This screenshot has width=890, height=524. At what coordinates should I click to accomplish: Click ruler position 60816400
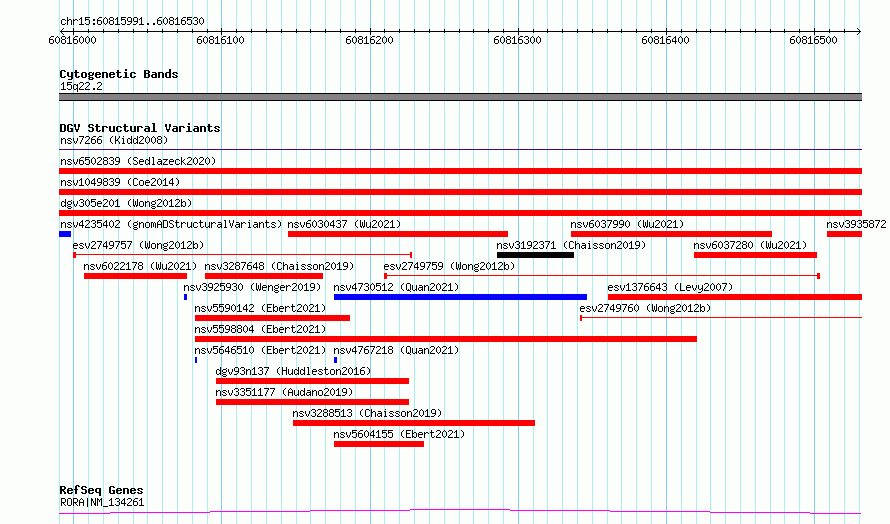665,40
